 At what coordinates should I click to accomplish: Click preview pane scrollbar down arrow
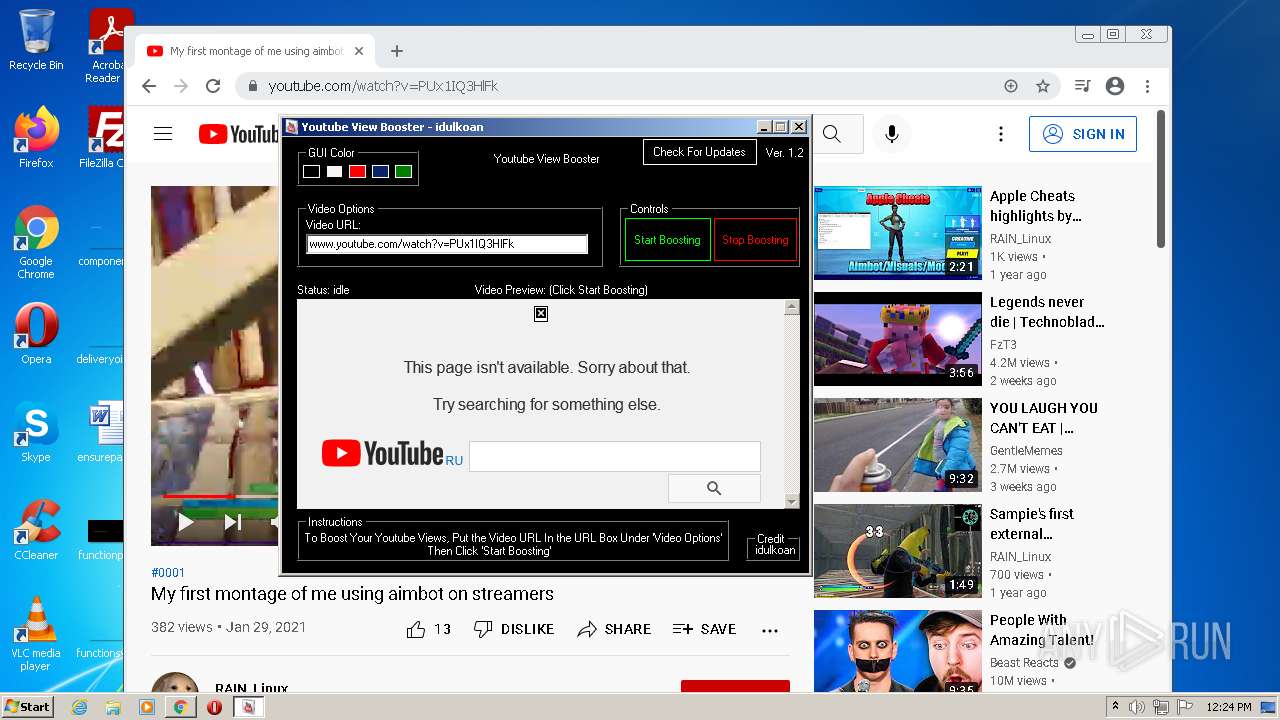pos(792,501)
